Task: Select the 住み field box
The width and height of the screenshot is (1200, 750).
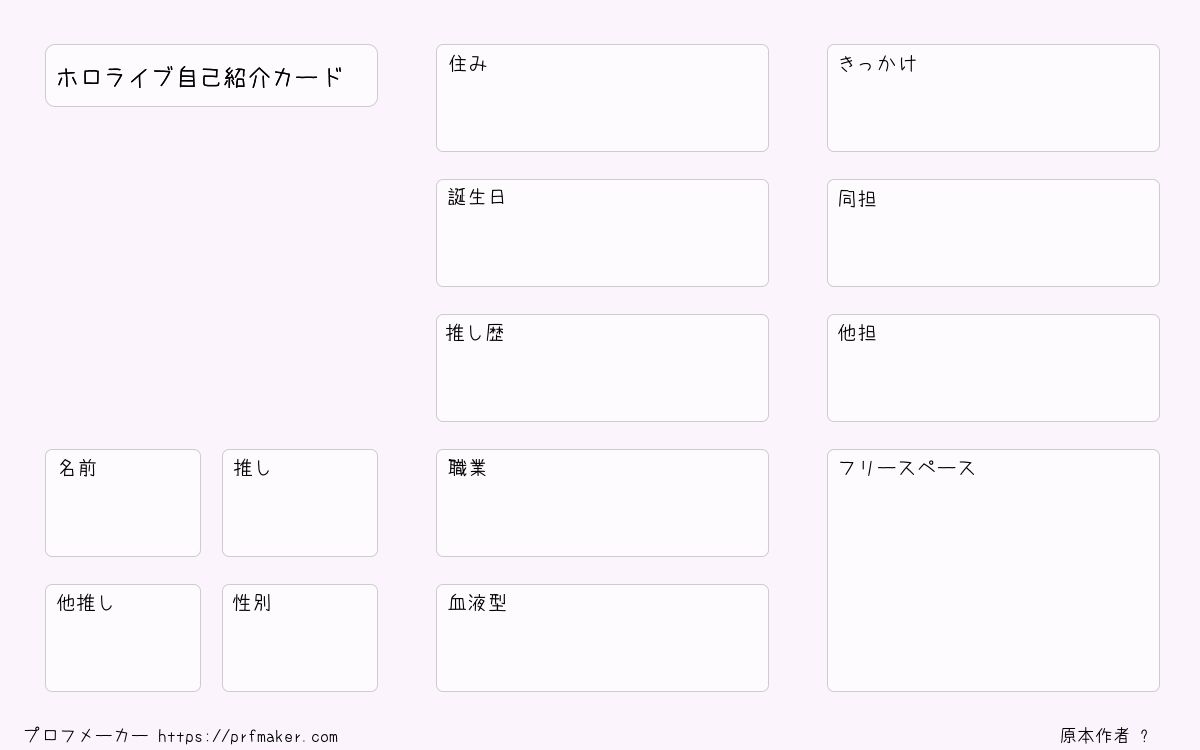Action: tap(602, 98)
